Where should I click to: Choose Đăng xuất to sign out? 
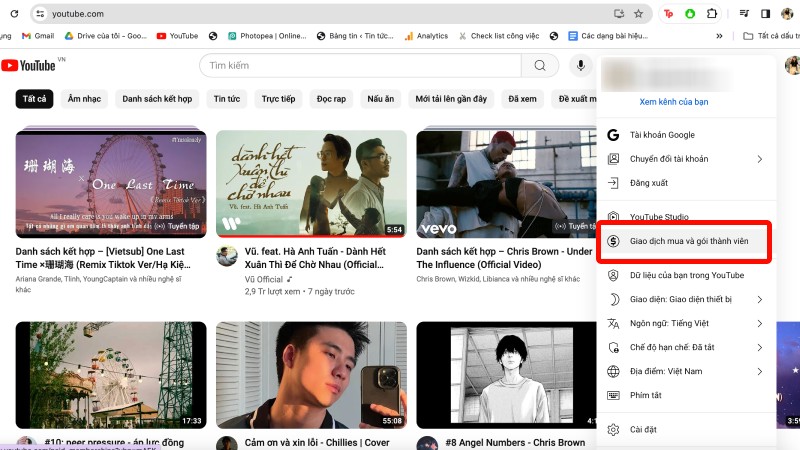pos(686,183)
